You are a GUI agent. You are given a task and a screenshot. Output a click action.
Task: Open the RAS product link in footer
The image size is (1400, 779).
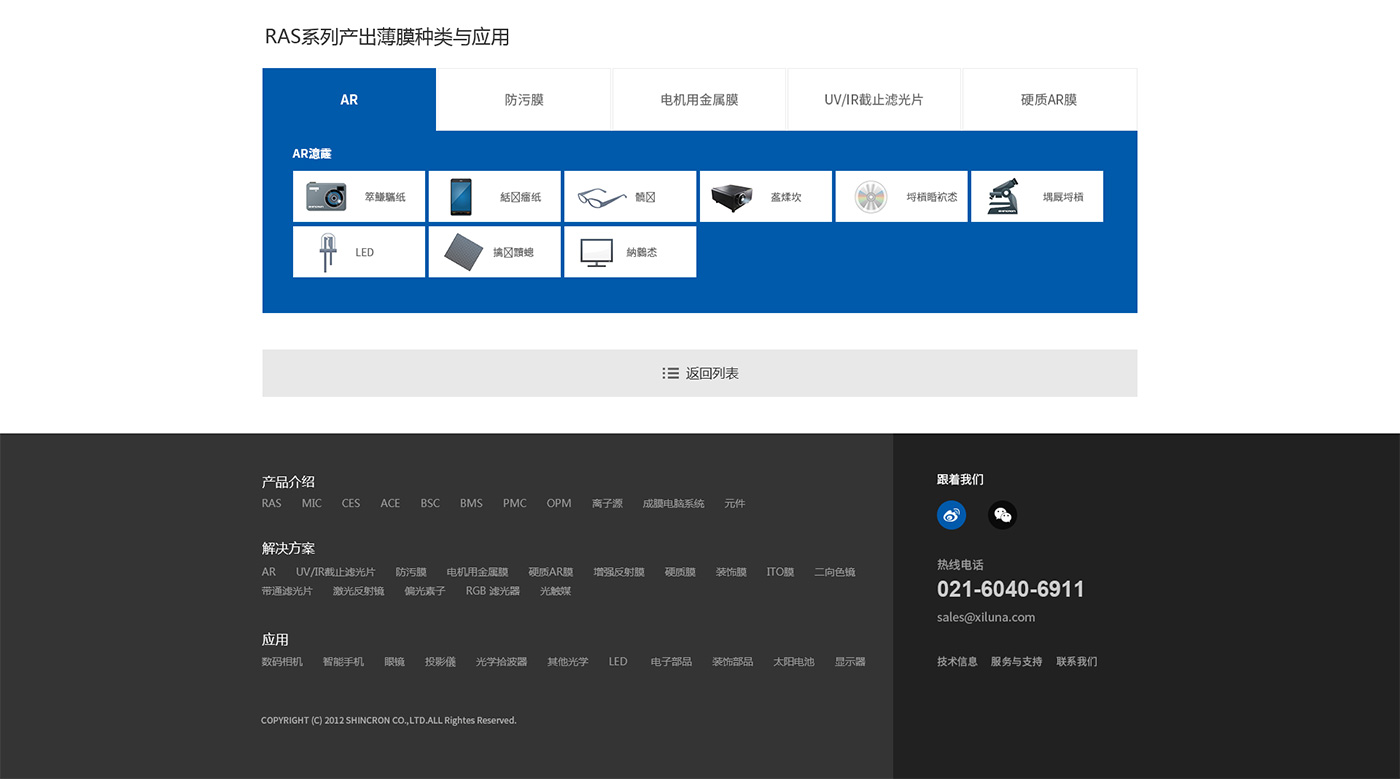coord(271,503)
